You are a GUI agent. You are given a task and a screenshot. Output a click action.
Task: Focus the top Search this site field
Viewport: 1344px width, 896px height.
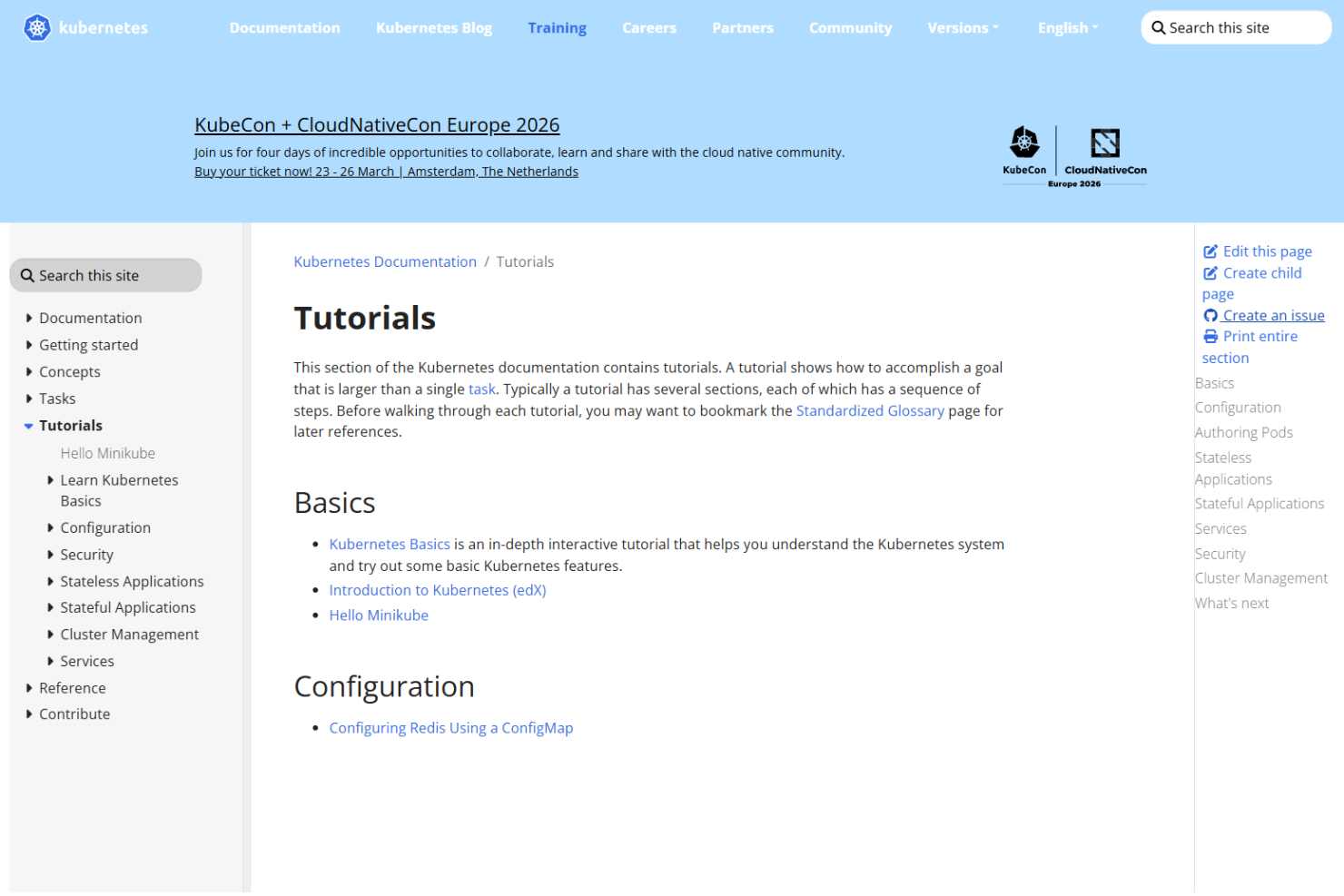pos(1236,28)
